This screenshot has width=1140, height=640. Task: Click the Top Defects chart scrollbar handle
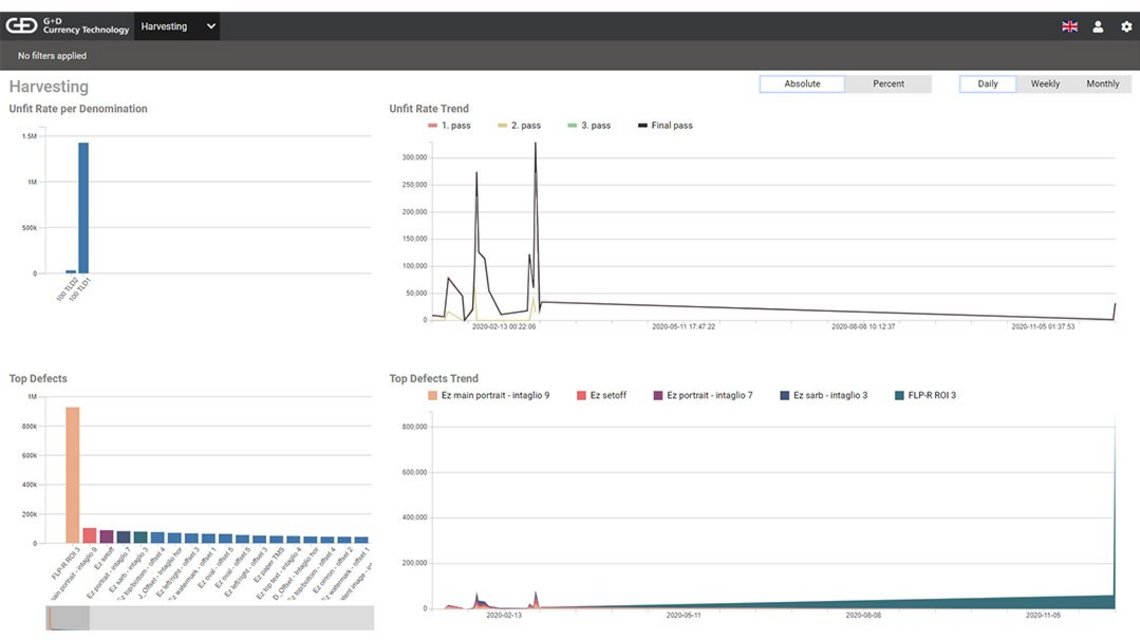coord(68,618)
